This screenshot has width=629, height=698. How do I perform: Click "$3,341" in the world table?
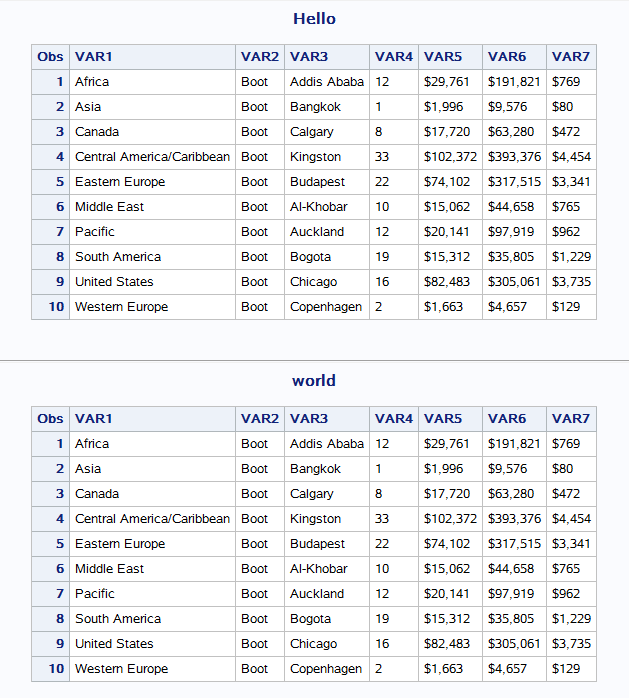[571, 544]
